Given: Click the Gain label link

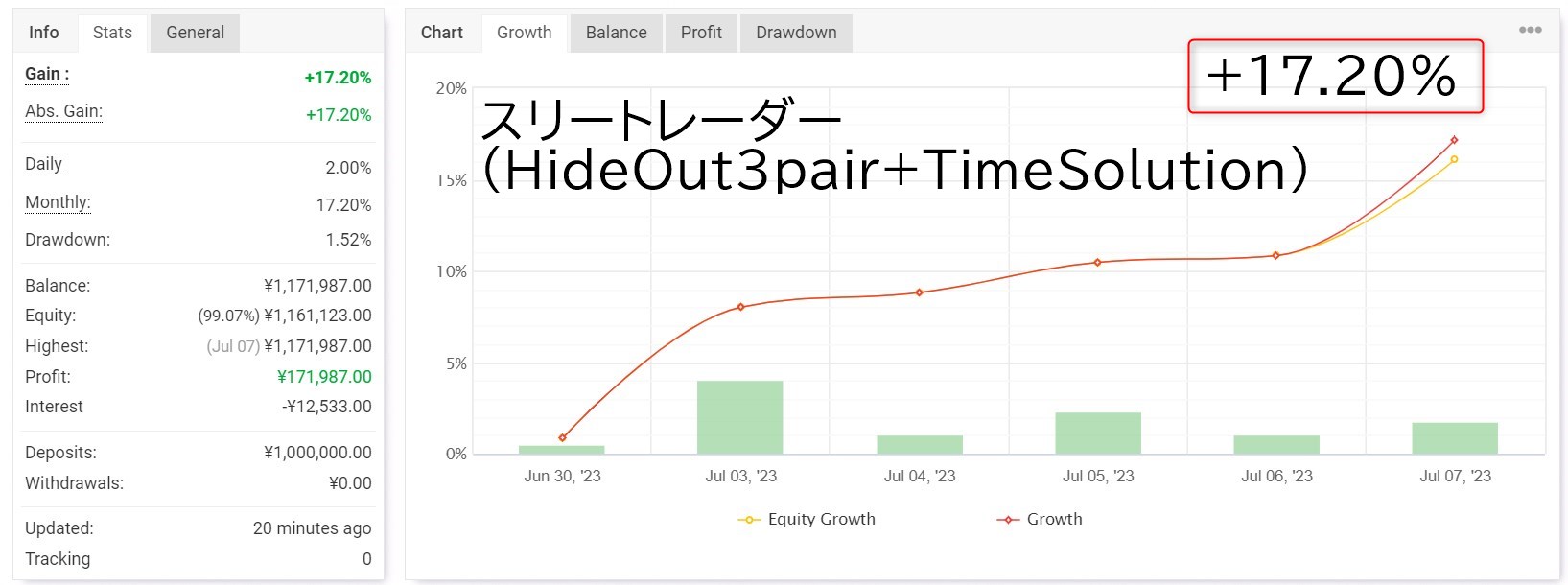Looking at the screenshot, I should click(x=46, y=75).
